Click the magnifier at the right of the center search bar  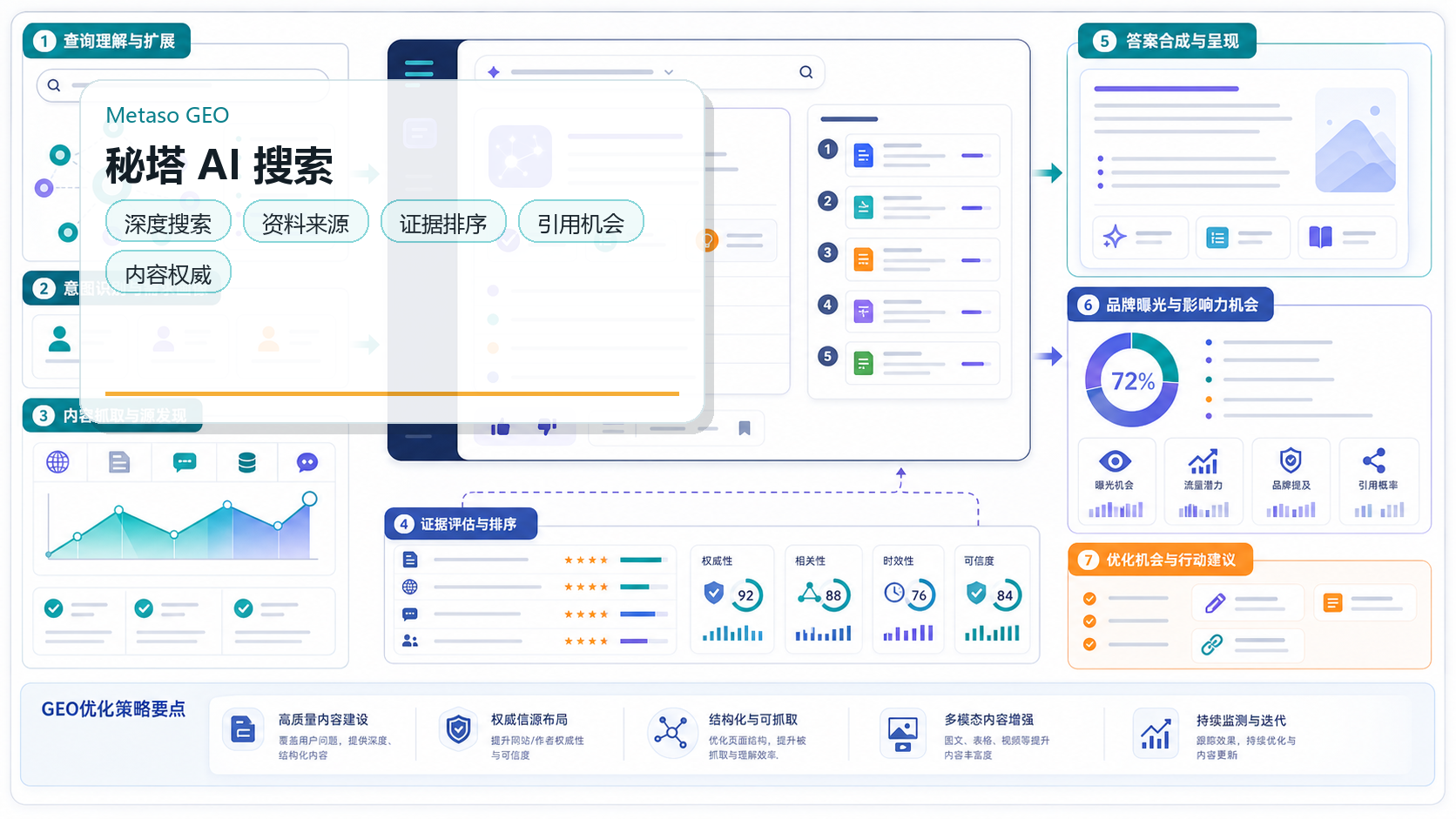806,72
